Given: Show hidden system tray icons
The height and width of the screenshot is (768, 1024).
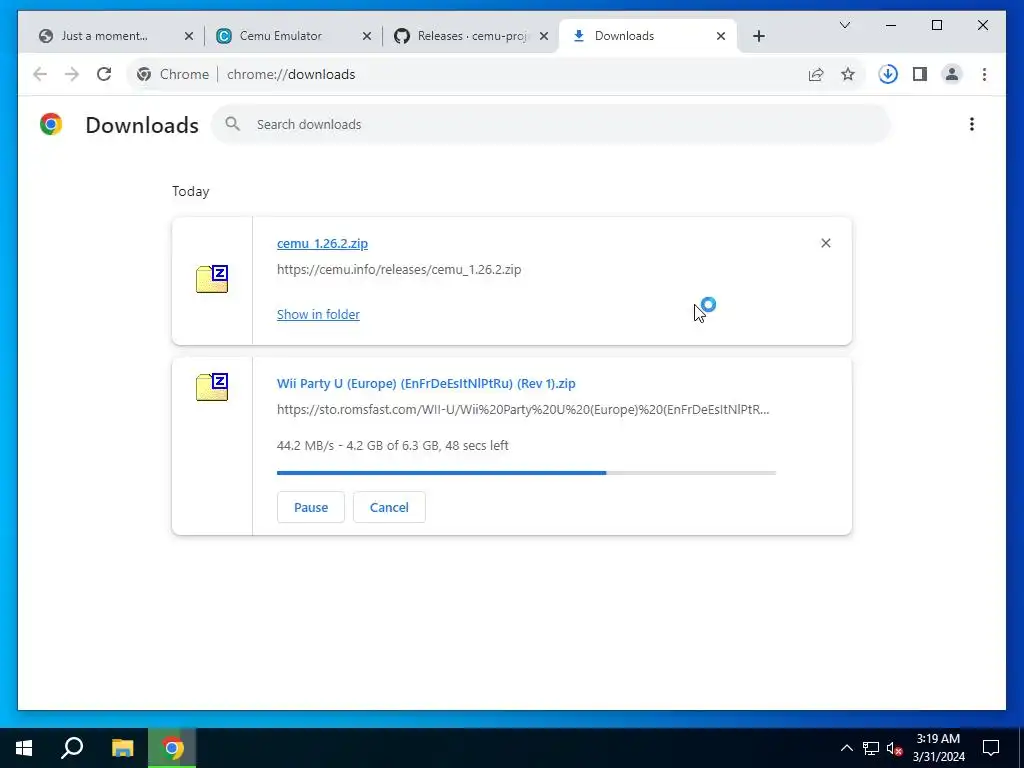Looking at the screenshot, I should (846, 748).
